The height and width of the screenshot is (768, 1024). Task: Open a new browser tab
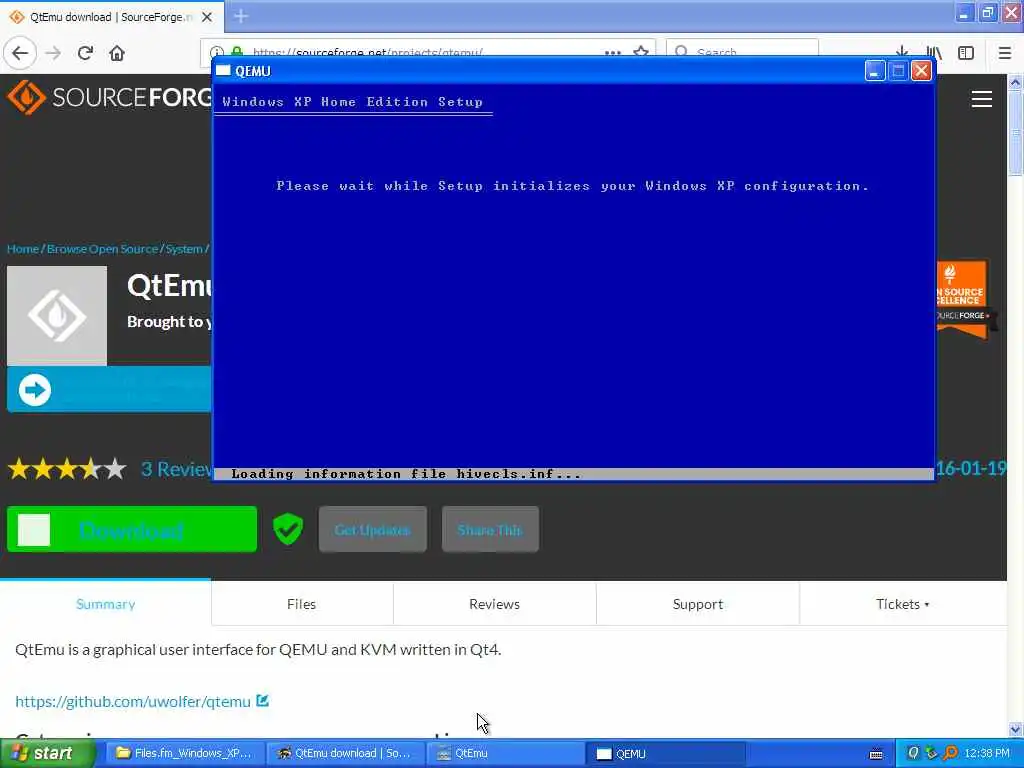pyautogui.click(x=240, y=16)
